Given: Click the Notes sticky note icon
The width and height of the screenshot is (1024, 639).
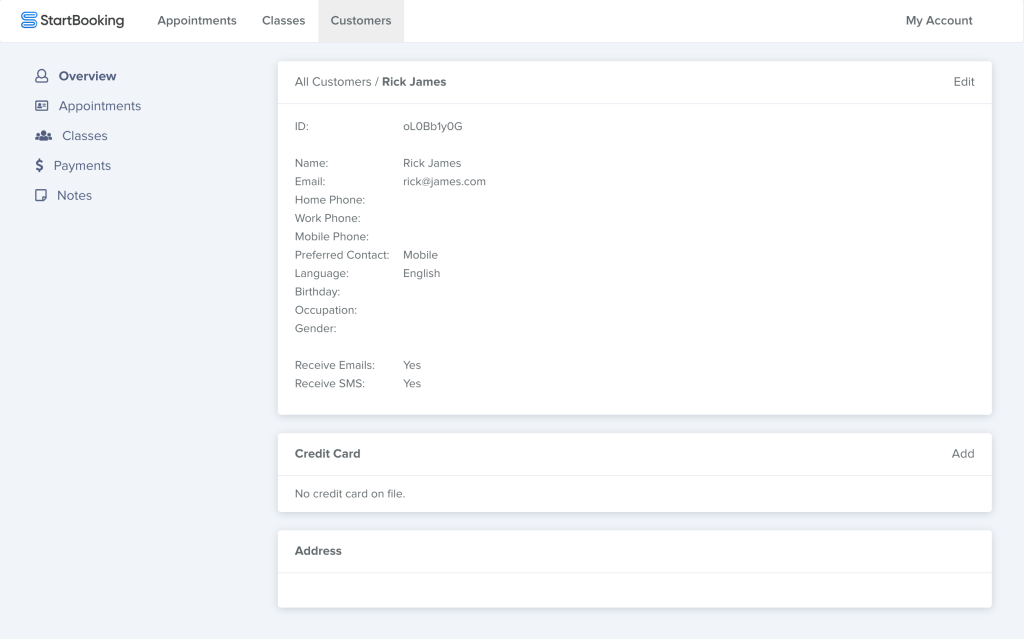Looking at the screenshot, I should click(41, 196).
